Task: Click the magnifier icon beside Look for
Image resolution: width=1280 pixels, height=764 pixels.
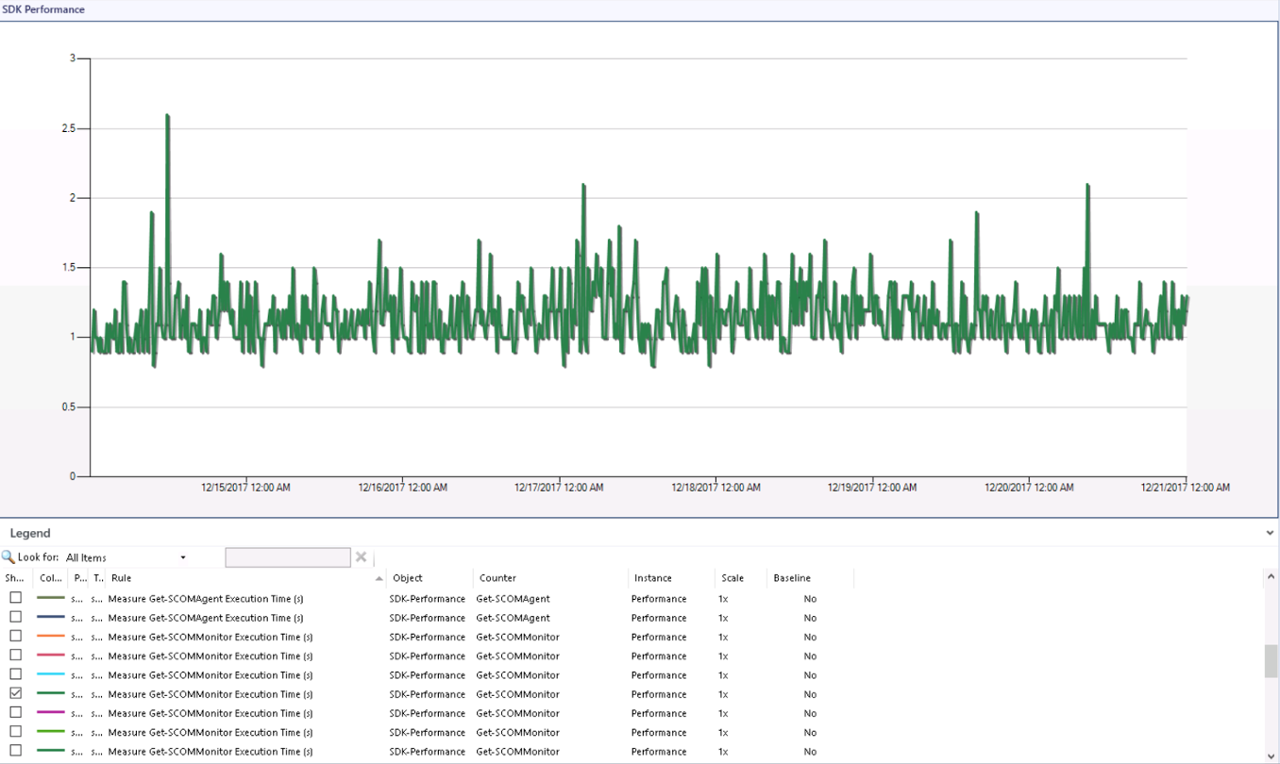Action: pos(8,557)
